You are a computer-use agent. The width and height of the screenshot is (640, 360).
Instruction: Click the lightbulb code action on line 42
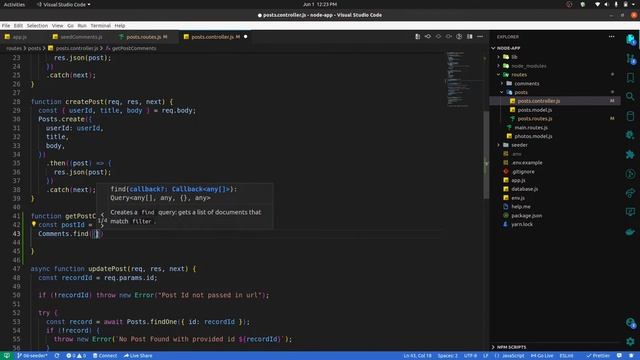[34, 224]
